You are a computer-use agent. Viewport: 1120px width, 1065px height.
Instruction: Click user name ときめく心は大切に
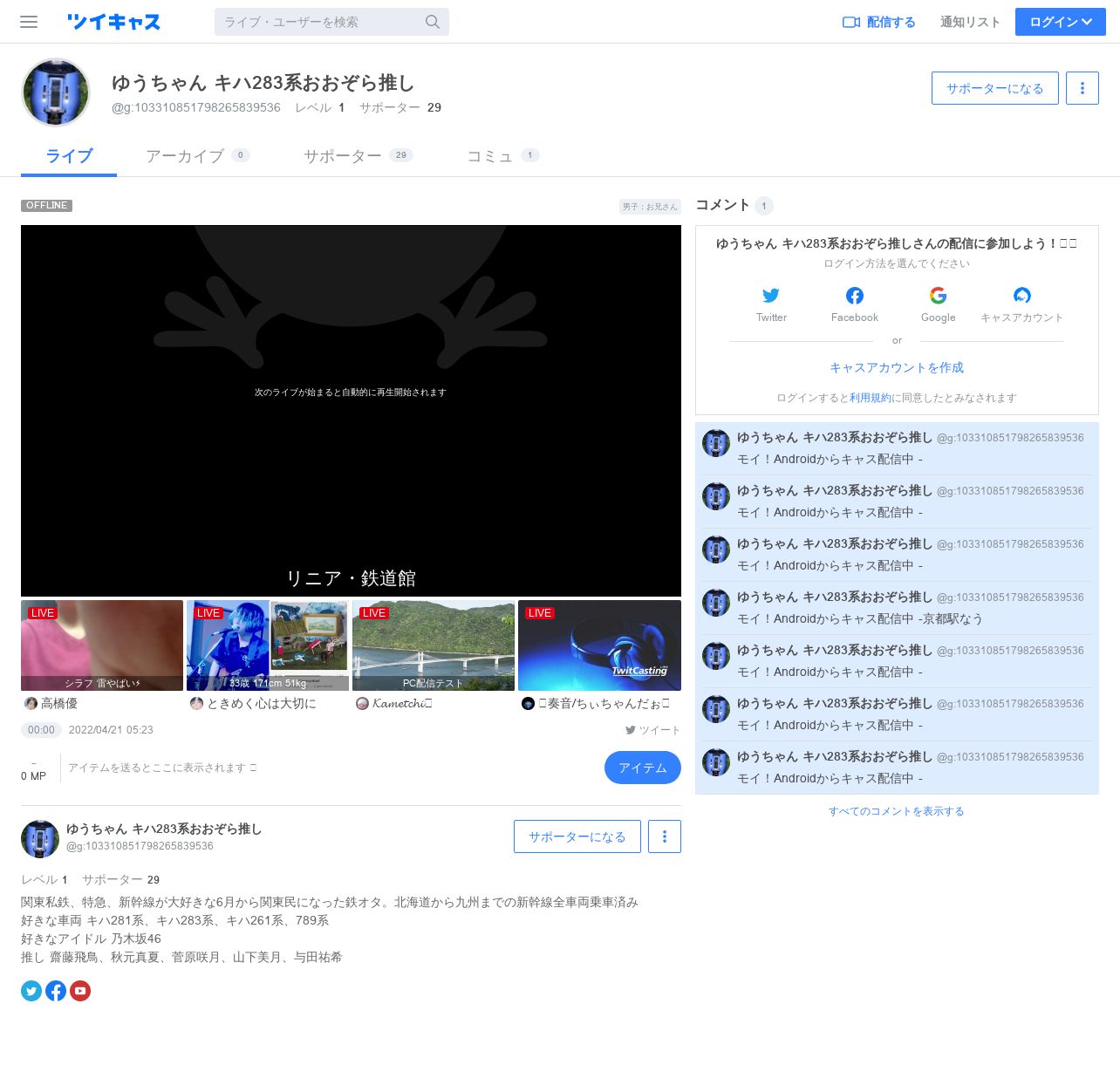click(262, 703)
